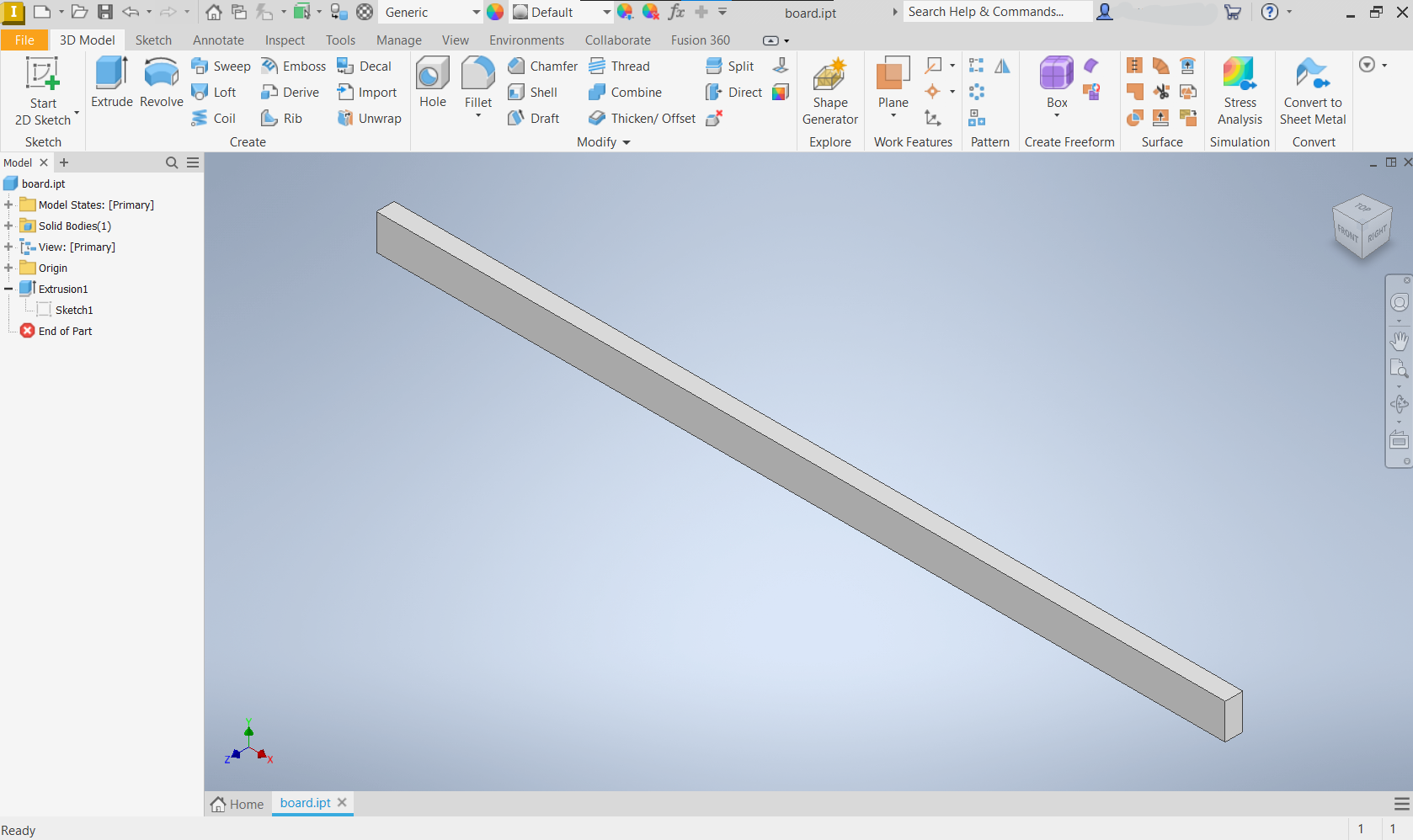This screenshot has height=840, width=1413.
Task: Choose the Loft tool
Action: click(214, 93)
